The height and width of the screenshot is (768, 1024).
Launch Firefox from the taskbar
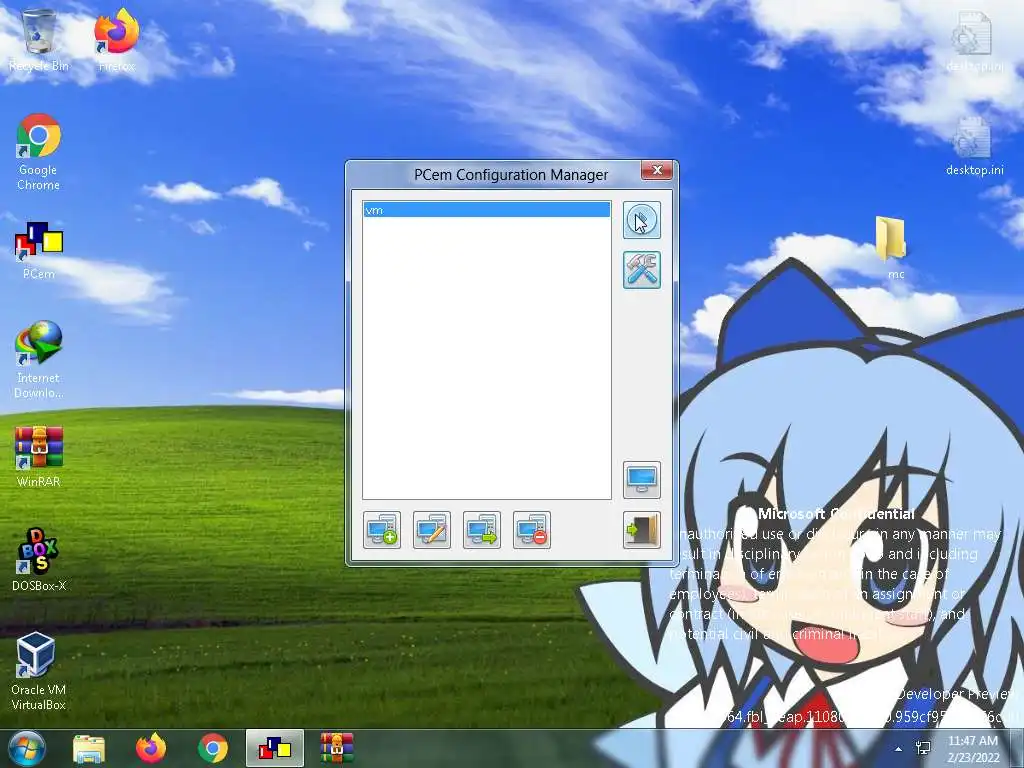click(151, 748)
